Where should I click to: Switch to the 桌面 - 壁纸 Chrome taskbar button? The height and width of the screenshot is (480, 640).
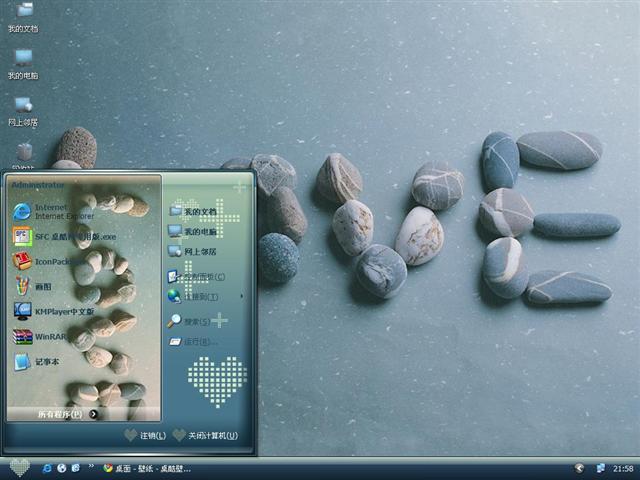(x=147, y=469)
